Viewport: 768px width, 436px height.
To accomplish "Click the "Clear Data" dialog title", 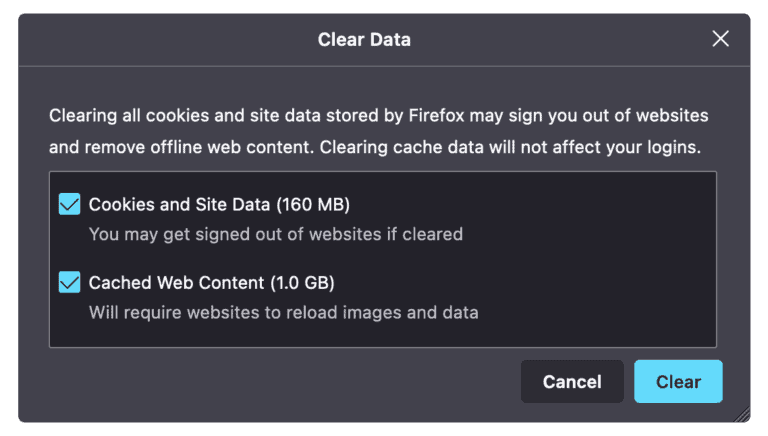I will point(364,40).
